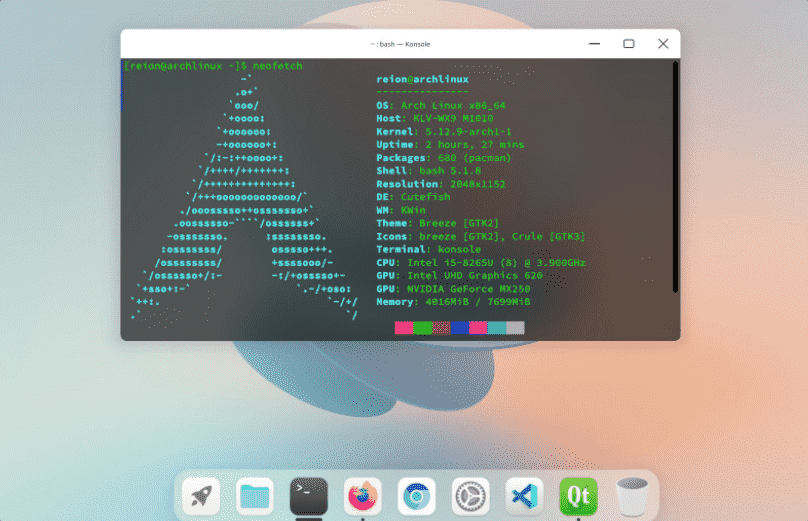This screenshot has height=521, width=808.
Task: Click the terminal icon in the dock
Action: pyautogui.click(x=309, y=496)
